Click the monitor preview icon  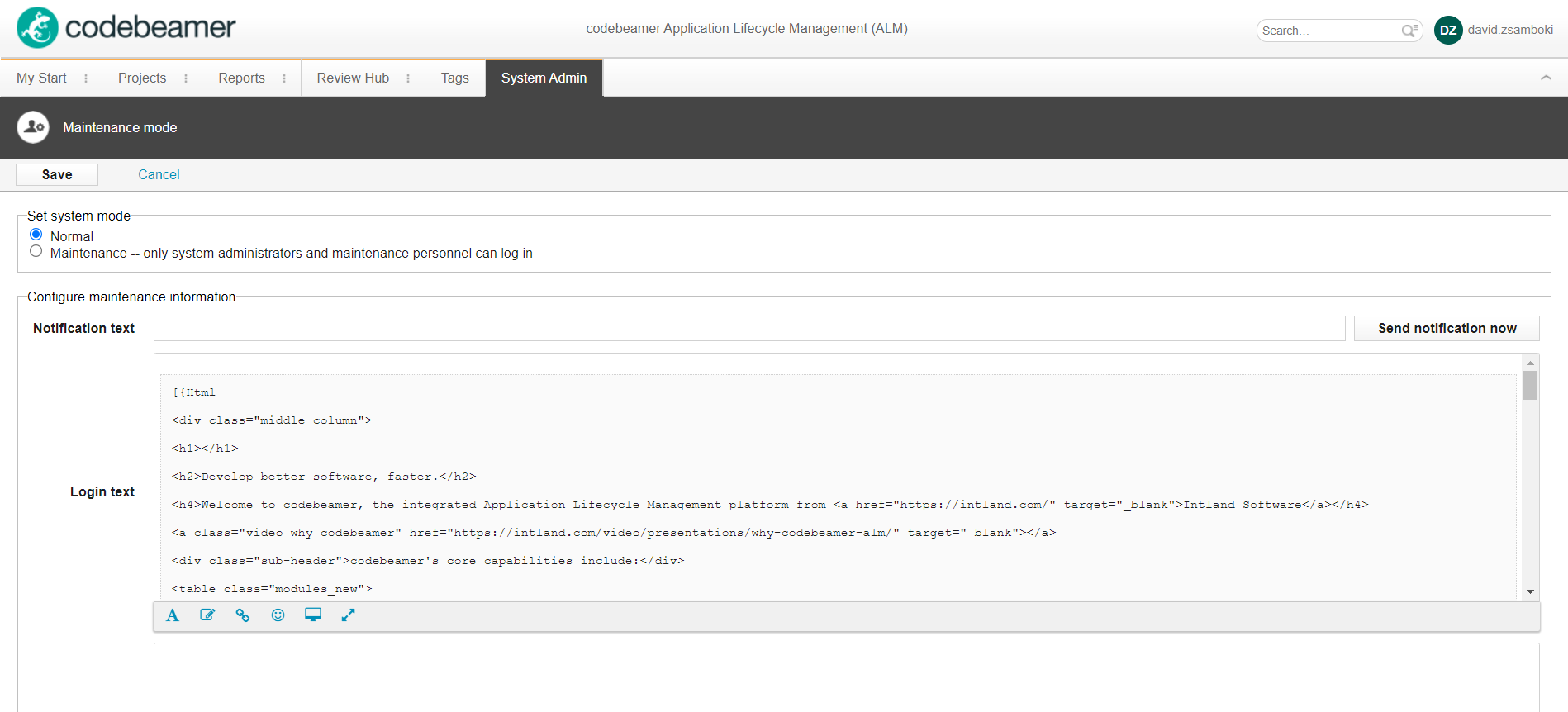313,615
